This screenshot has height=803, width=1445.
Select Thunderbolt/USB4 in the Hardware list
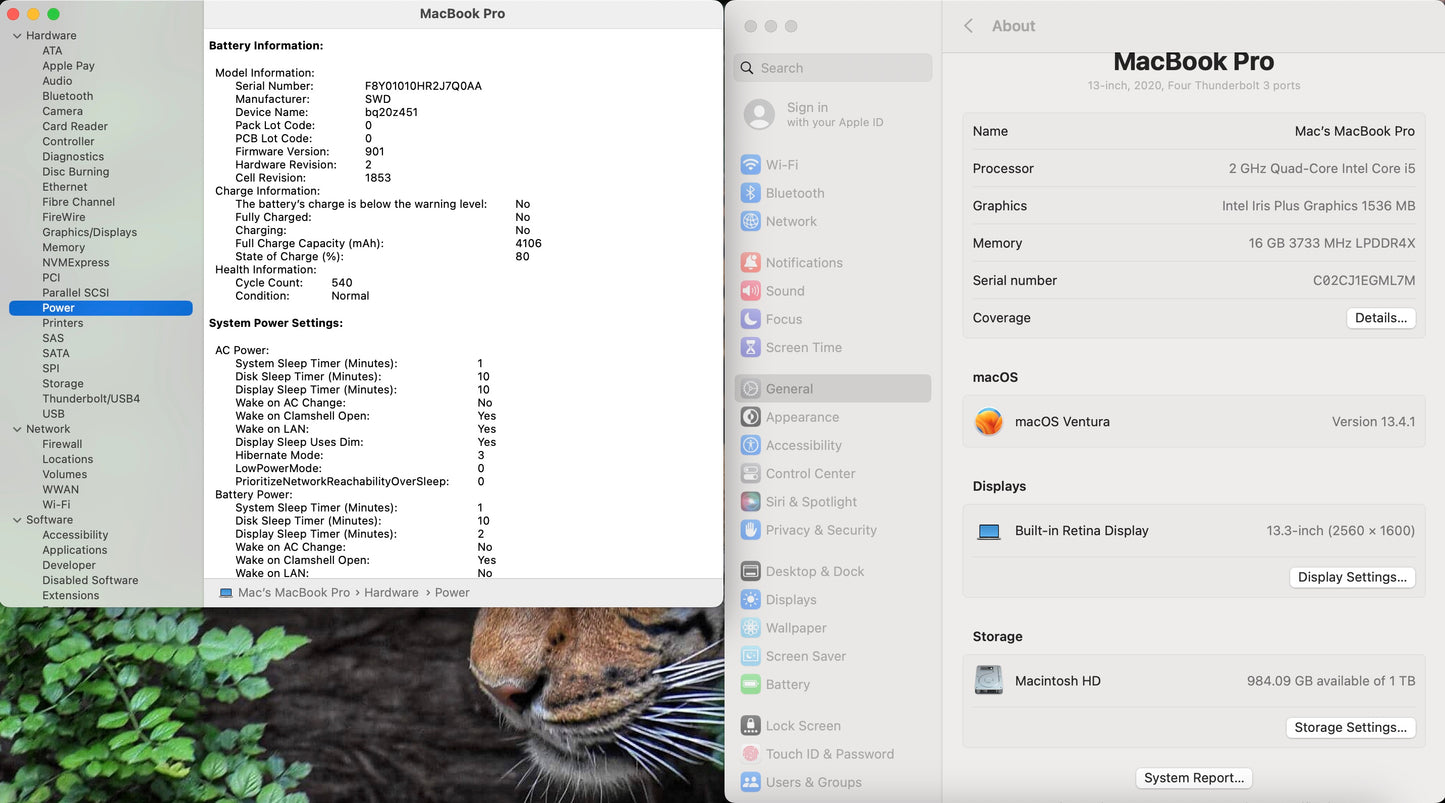pyautogui.click(x=91, y=399)
